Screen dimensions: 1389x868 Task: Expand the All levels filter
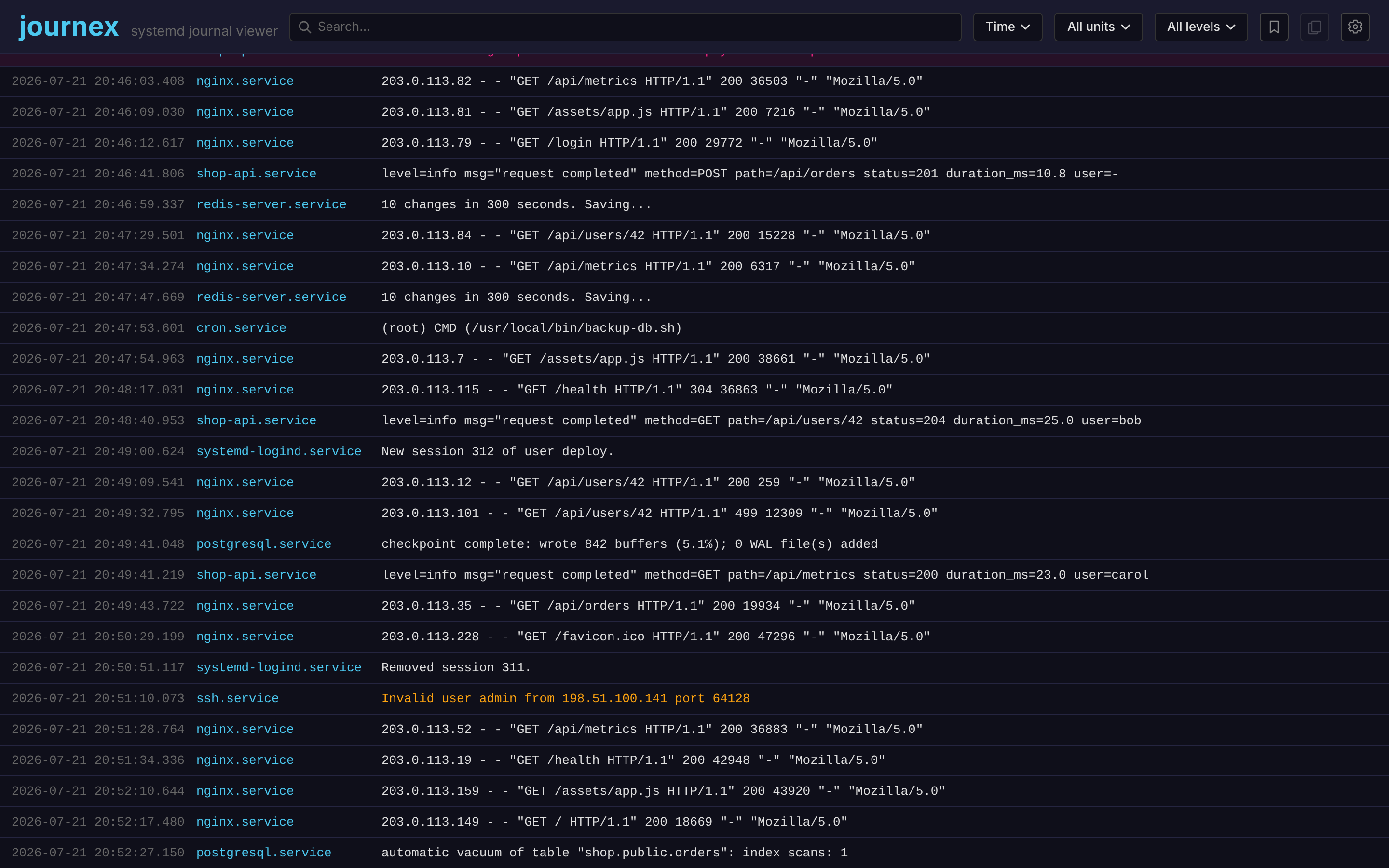[x=1201, y=27]
